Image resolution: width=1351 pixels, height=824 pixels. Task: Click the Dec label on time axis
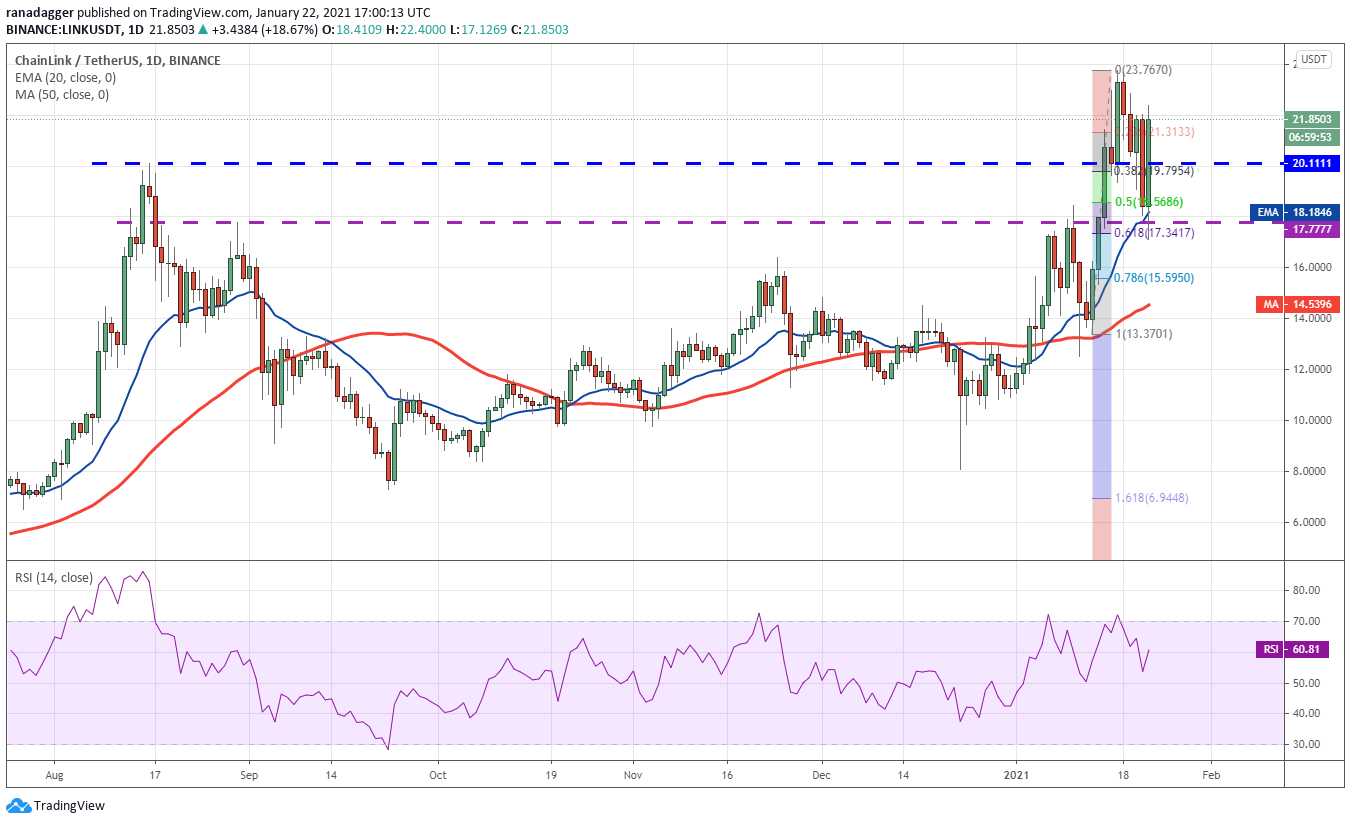(x=820, y=774)
